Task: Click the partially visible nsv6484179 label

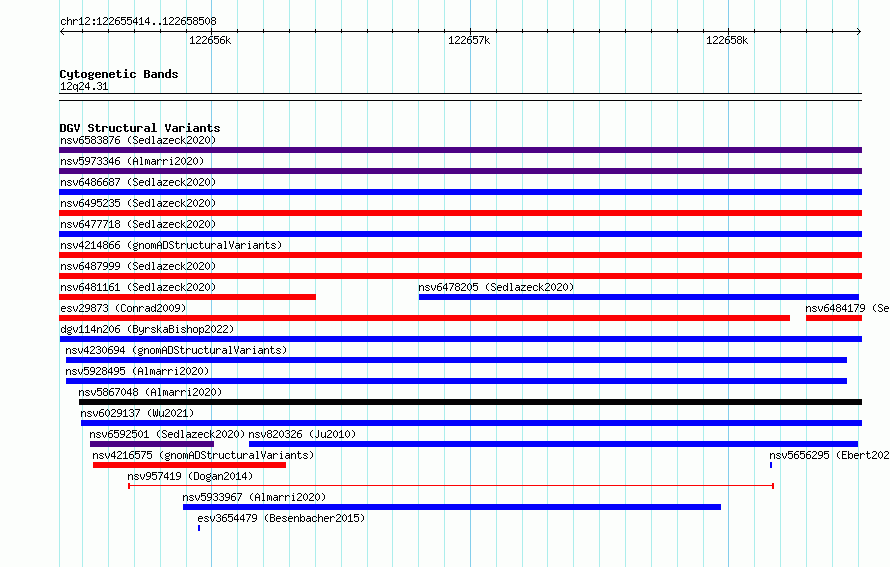Action: [x=847, y=308]
